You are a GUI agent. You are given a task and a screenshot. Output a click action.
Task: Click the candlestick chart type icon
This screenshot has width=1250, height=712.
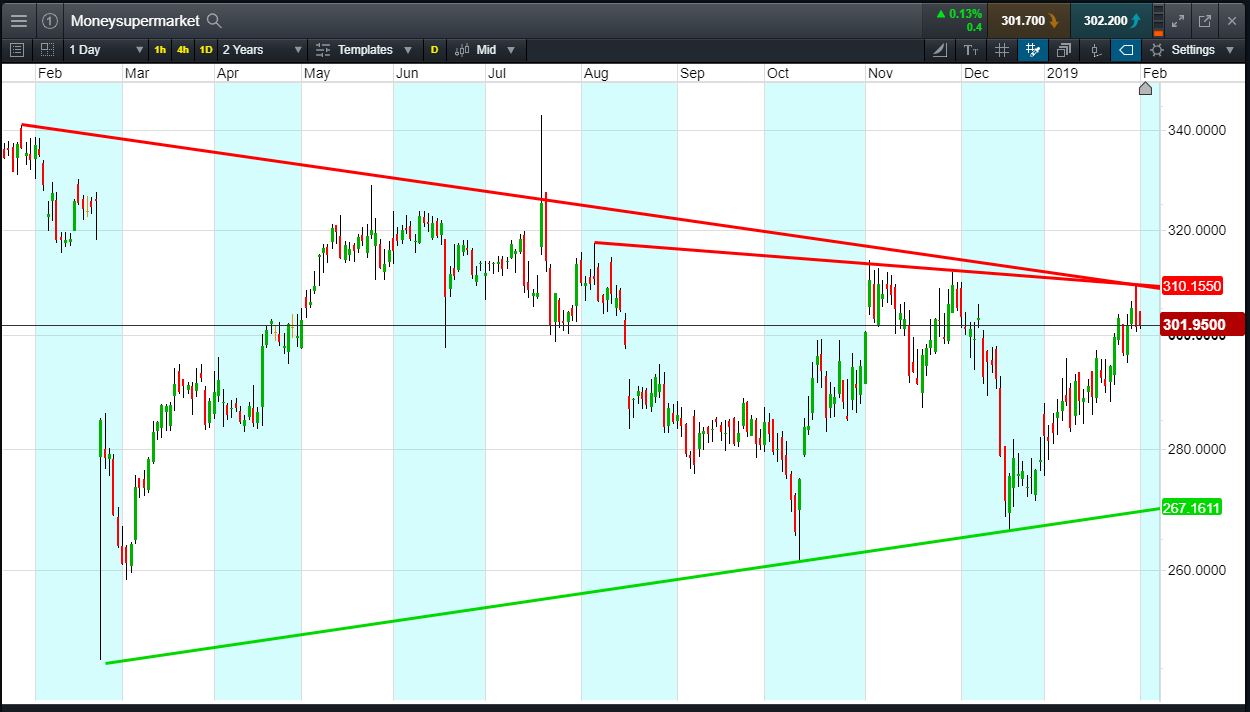click(463, 49)
